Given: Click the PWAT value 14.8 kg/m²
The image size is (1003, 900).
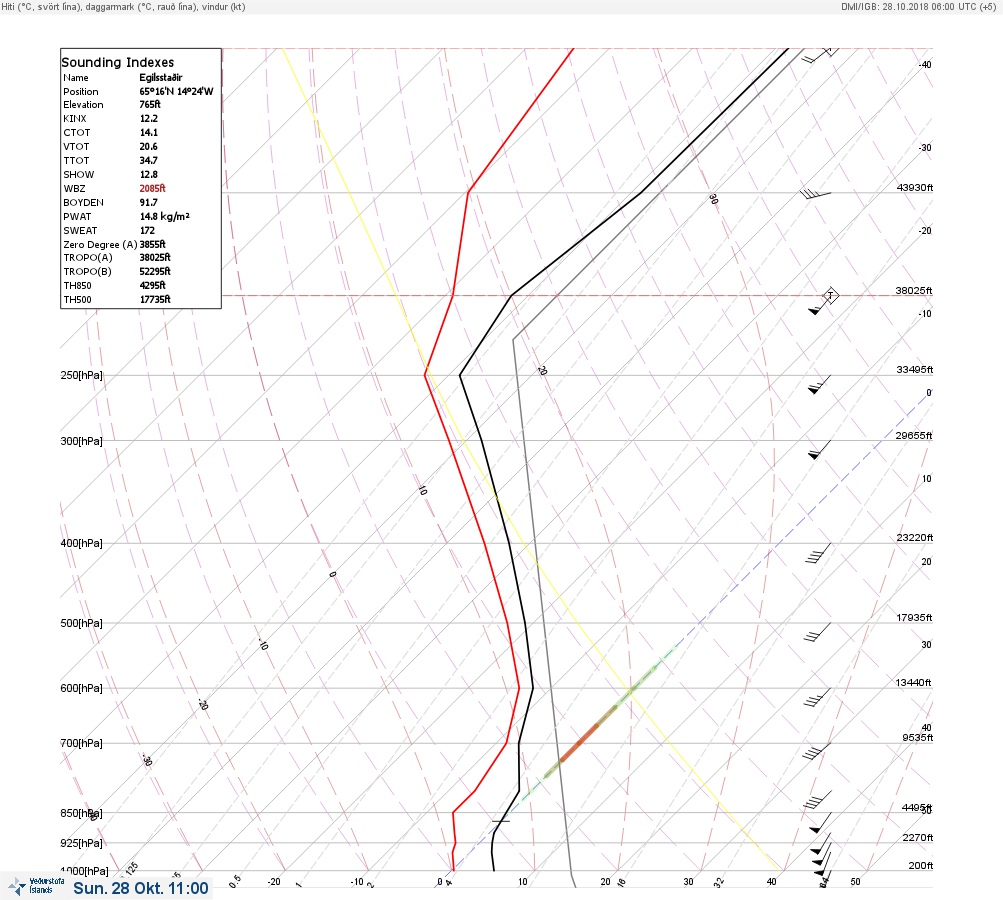Looking at the screenshot, I should (x=164, y=216).
